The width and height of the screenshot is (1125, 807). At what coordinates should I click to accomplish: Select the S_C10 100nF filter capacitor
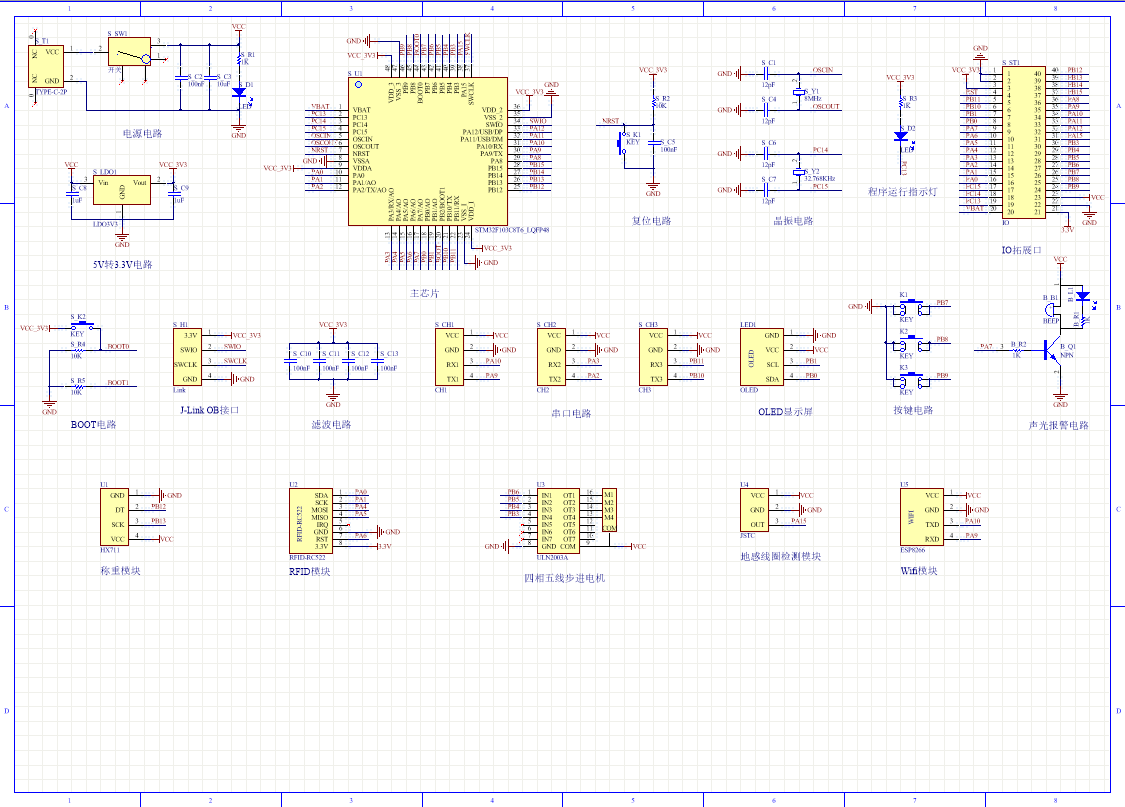click(x=289, y=361)
